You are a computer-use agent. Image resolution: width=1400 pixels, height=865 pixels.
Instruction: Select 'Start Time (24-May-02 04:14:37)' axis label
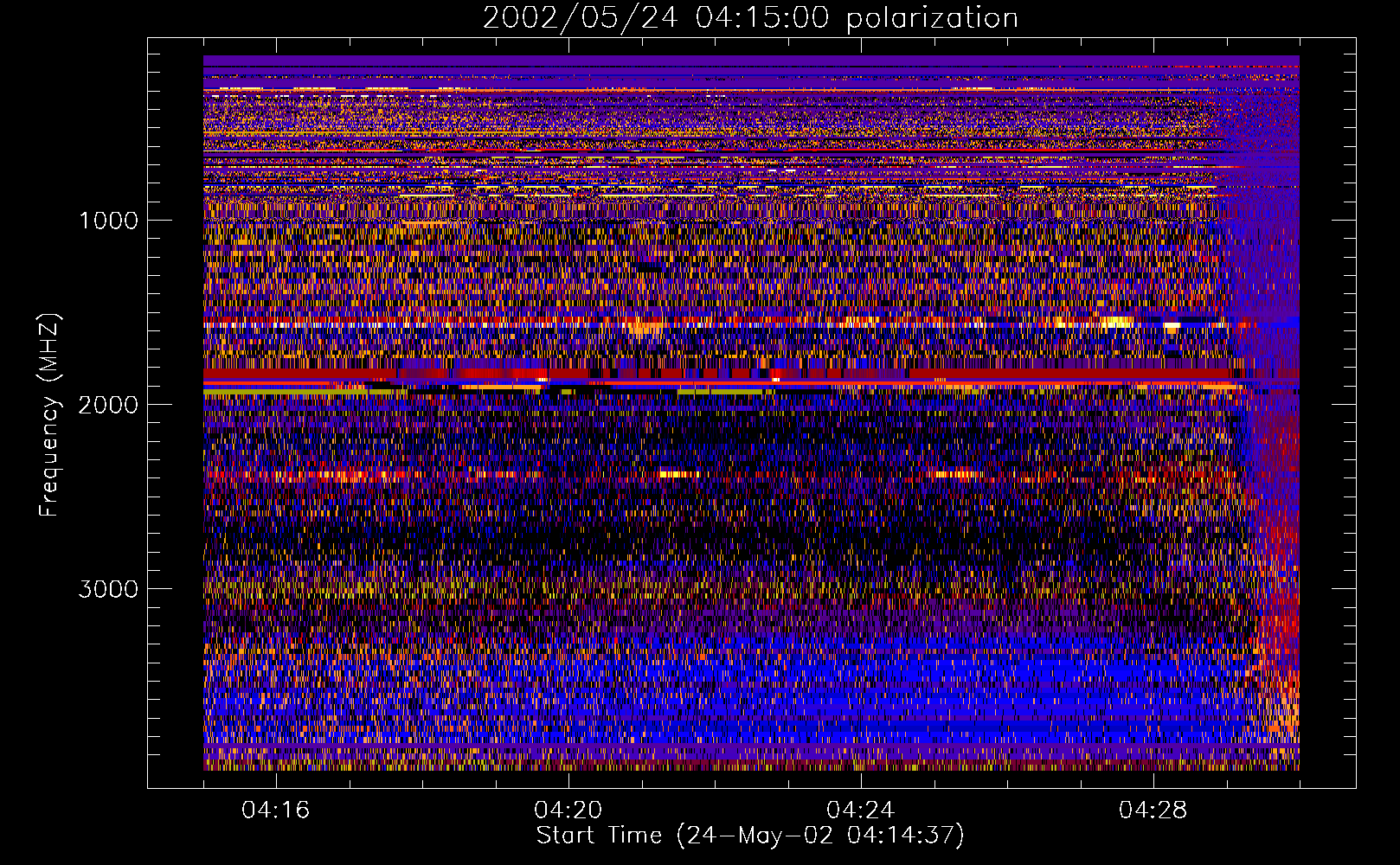[x=750, y=836]
